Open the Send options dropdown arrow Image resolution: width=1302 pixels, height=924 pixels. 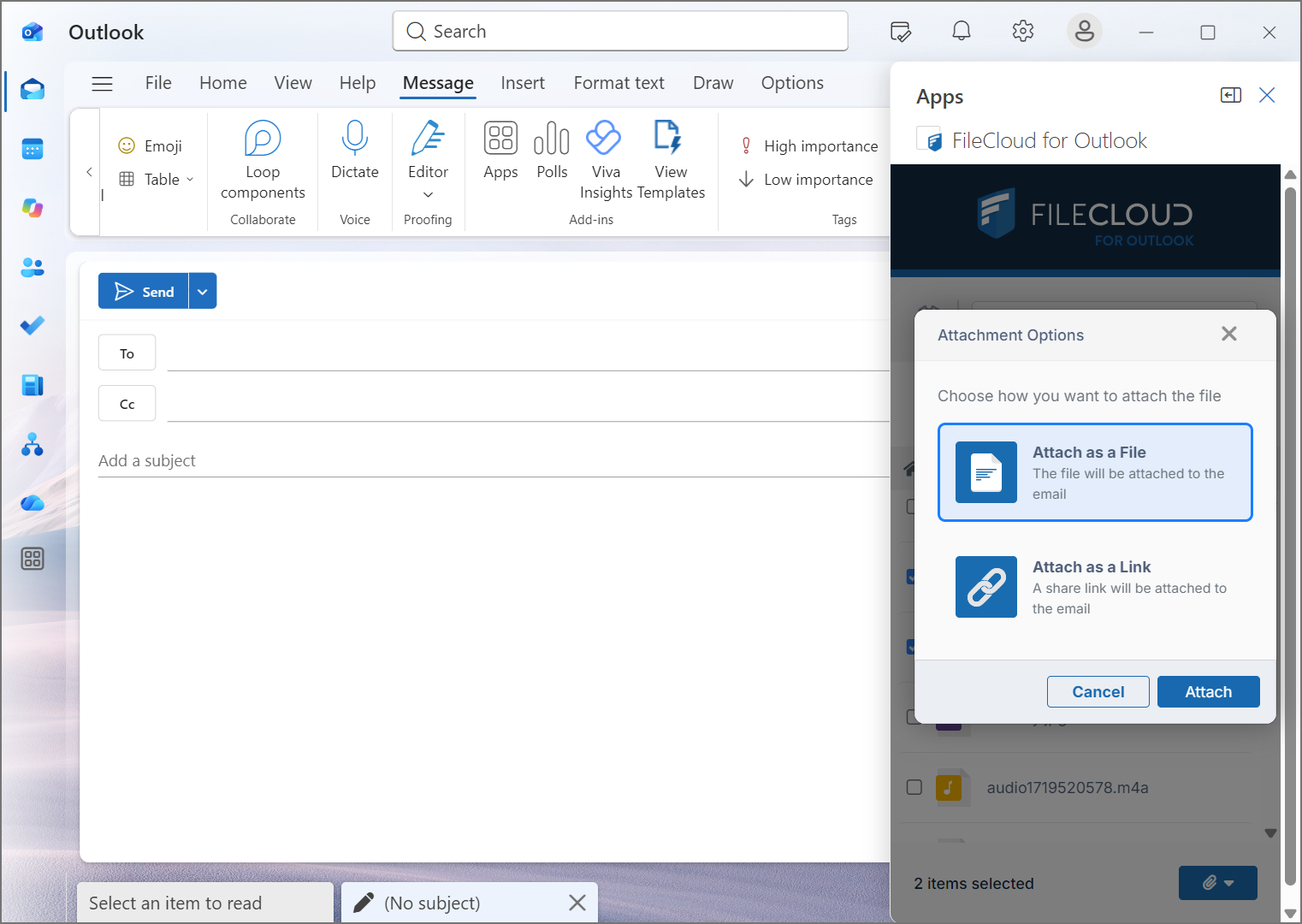click(203, 291)
